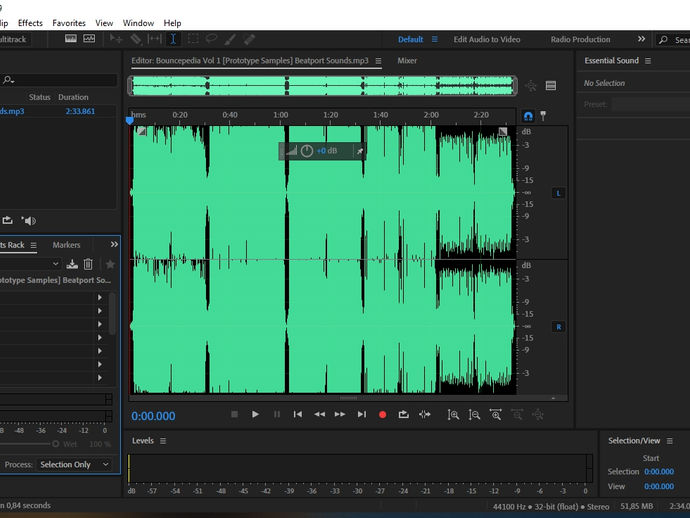Open the Default workspace menu

(410, 40)
